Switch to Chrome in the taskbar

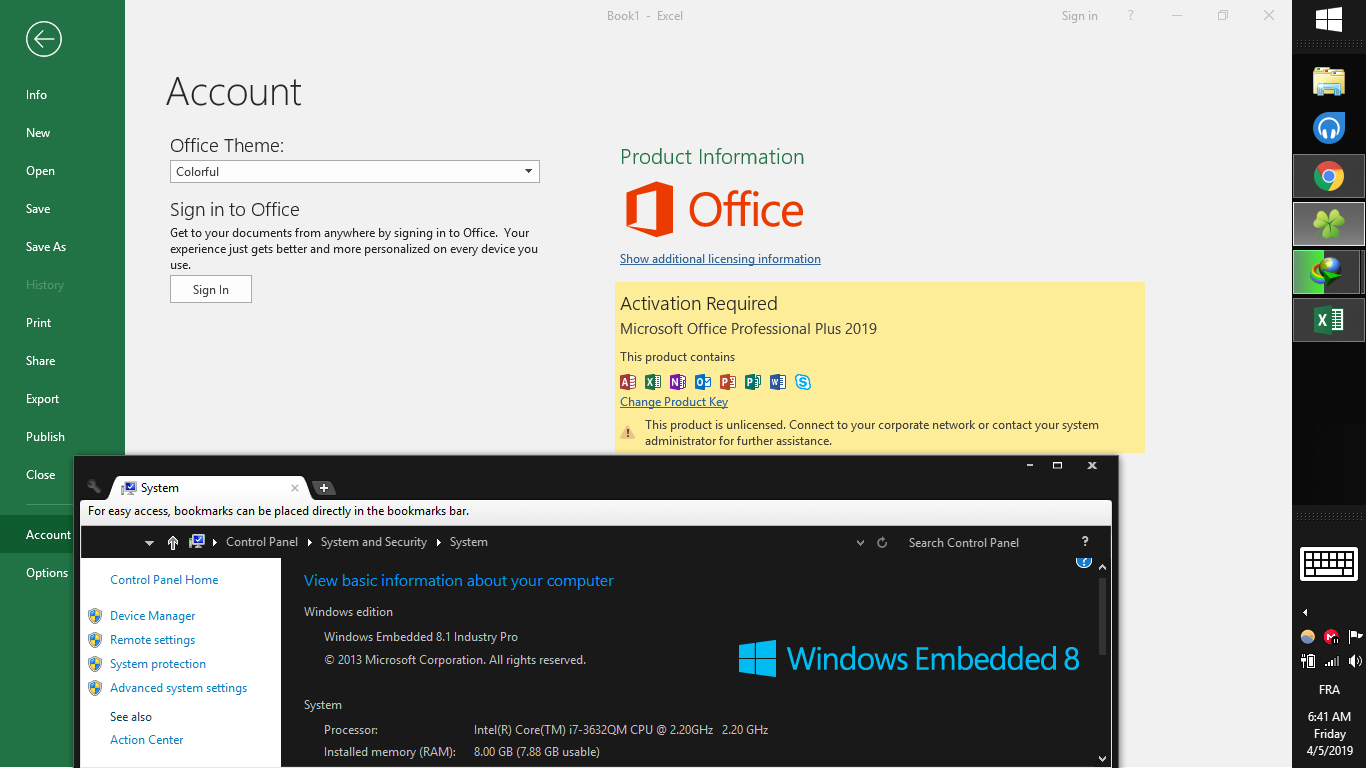(1329, 177)
